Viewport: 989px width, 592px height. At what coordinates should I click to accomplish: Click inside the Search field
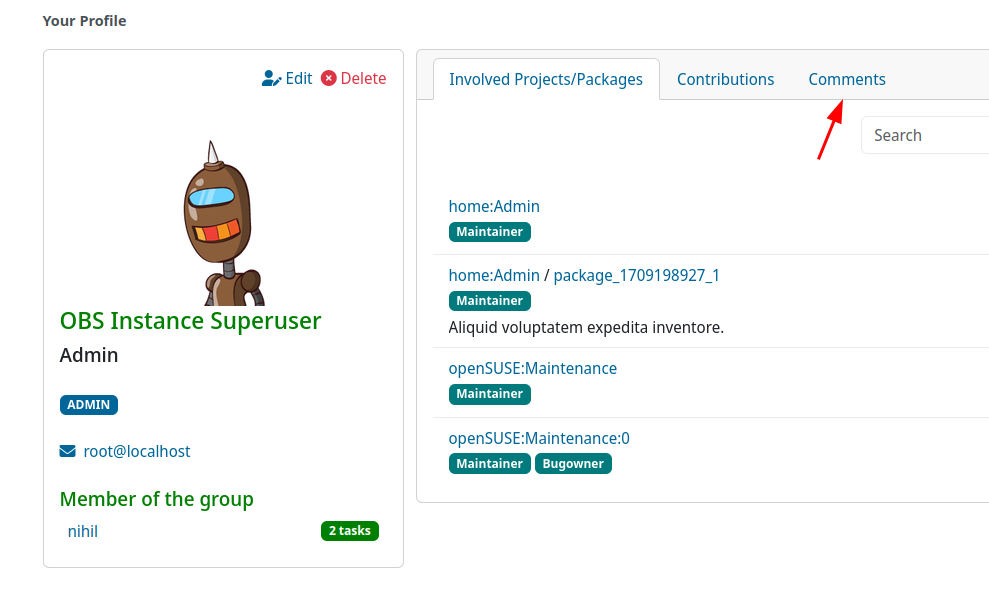927,134
